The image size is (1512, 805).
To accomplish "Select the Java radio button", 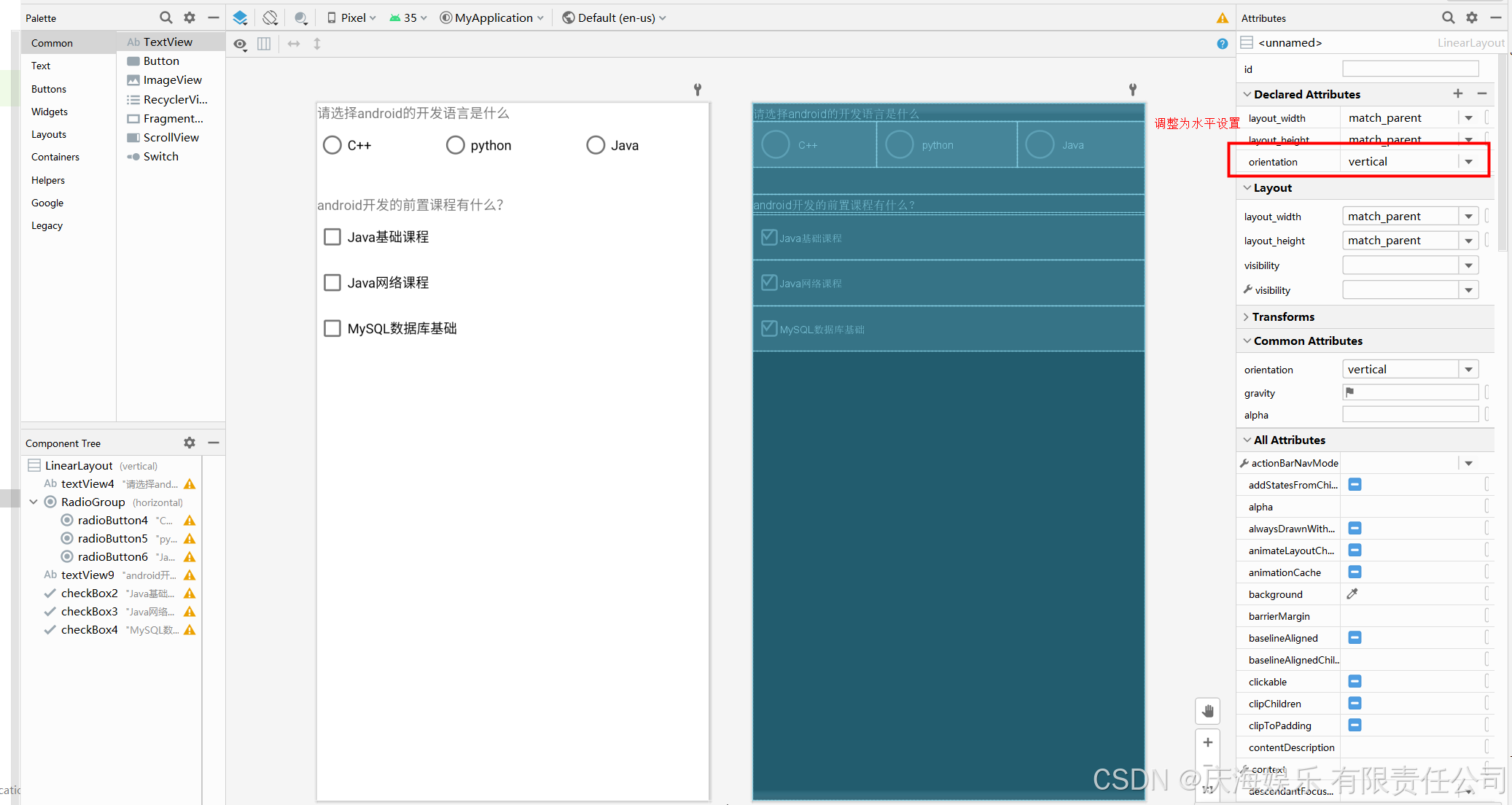I will click(596, 145).
